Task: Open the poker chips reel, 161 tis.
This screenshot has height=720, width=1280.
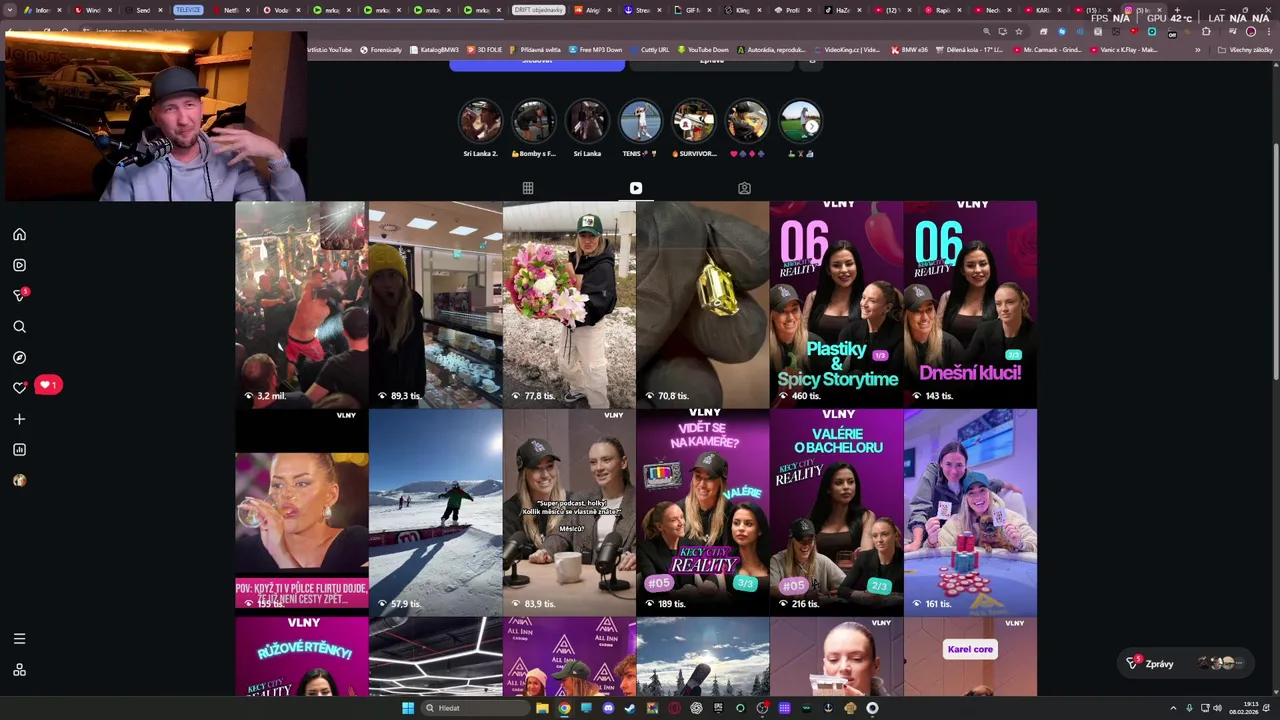Action: click(x=970, y=512)
